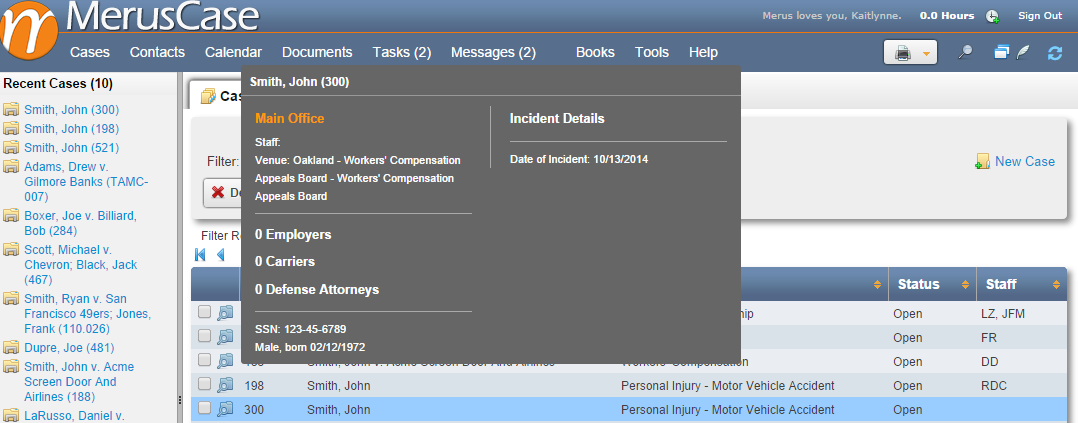
Task: Select the checkbox for case 300
Action: [x=204, y=408]
